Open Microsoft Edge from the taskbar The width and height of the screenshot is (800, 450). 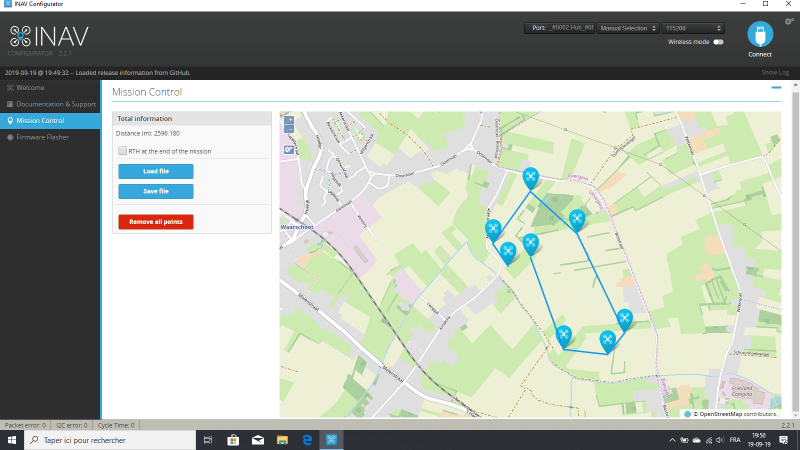click(x=307, y=440)
